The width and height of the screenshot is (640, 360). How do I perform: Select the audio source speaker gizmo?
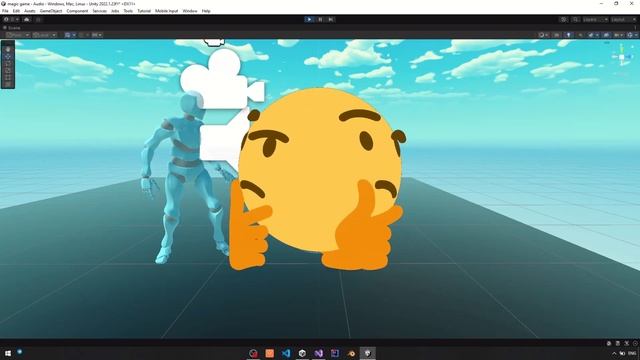point(224,141)
